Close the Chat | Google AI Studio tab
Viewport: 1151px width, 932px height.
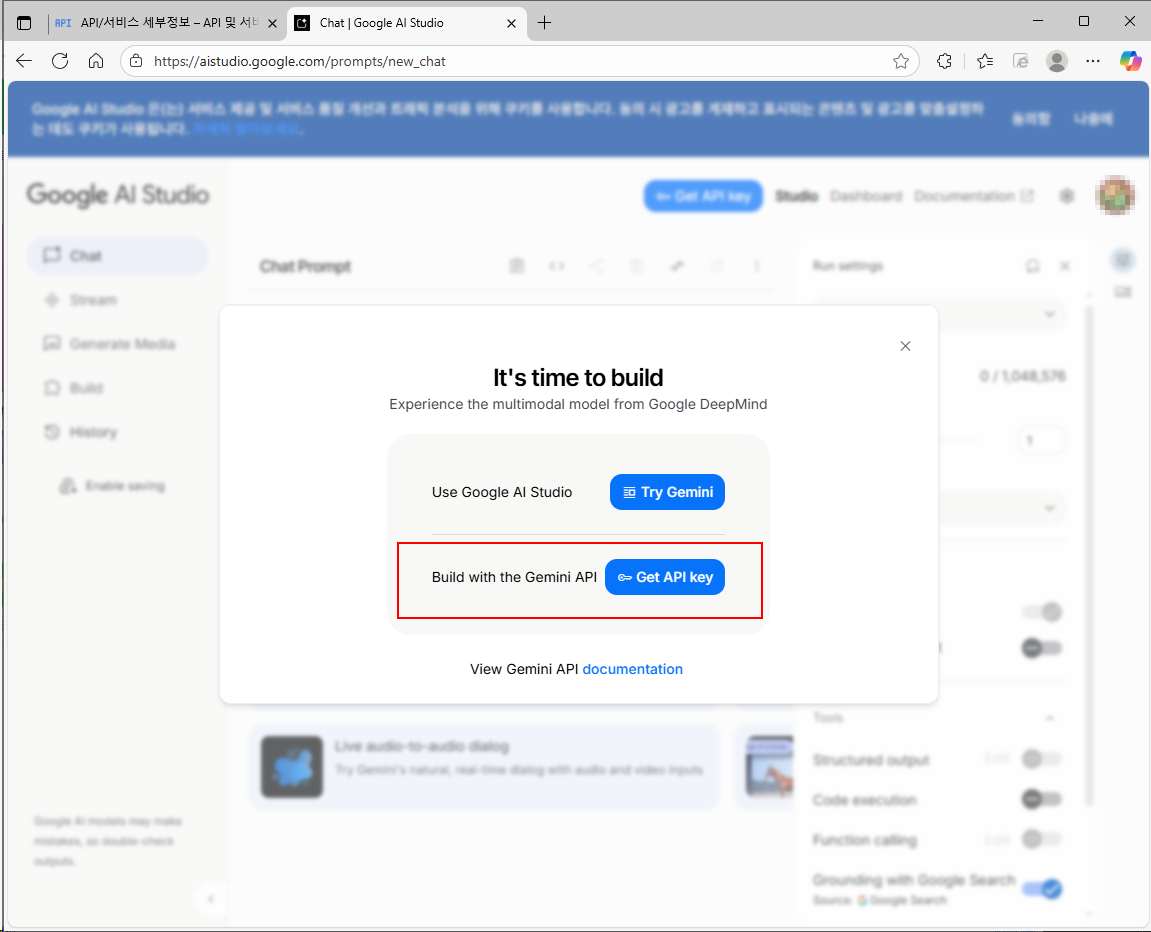pyautogui.click(x=512, y=23)
